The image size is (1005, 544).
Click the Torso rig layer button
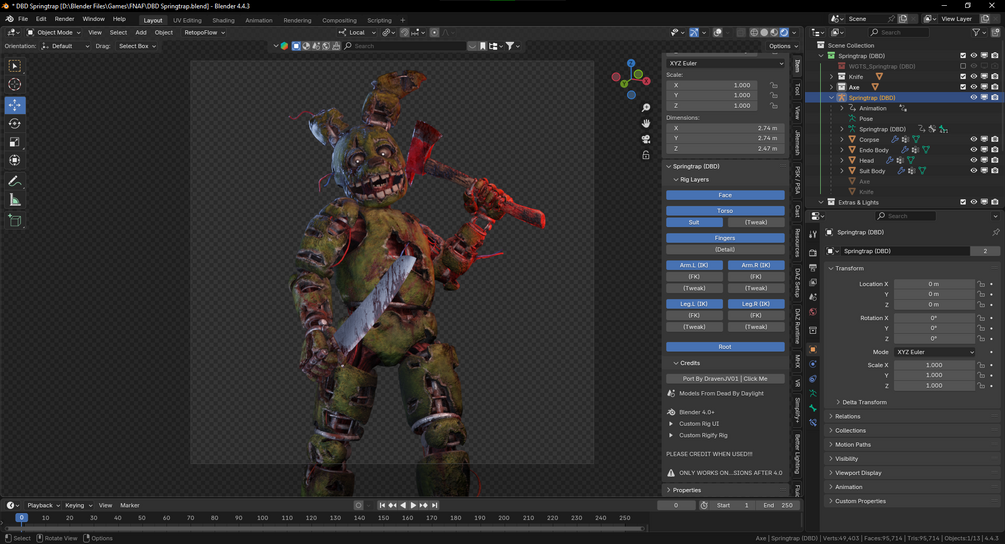coord(725,211)
